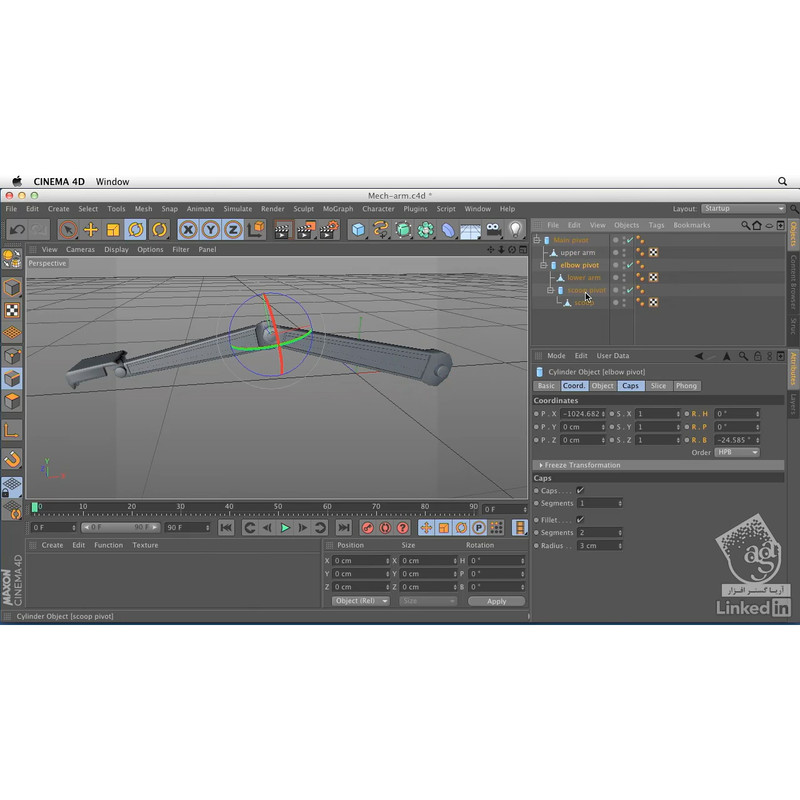Switch to the Object tab in Attributes
The image size is (800, 800).
(x=603, y=386)
